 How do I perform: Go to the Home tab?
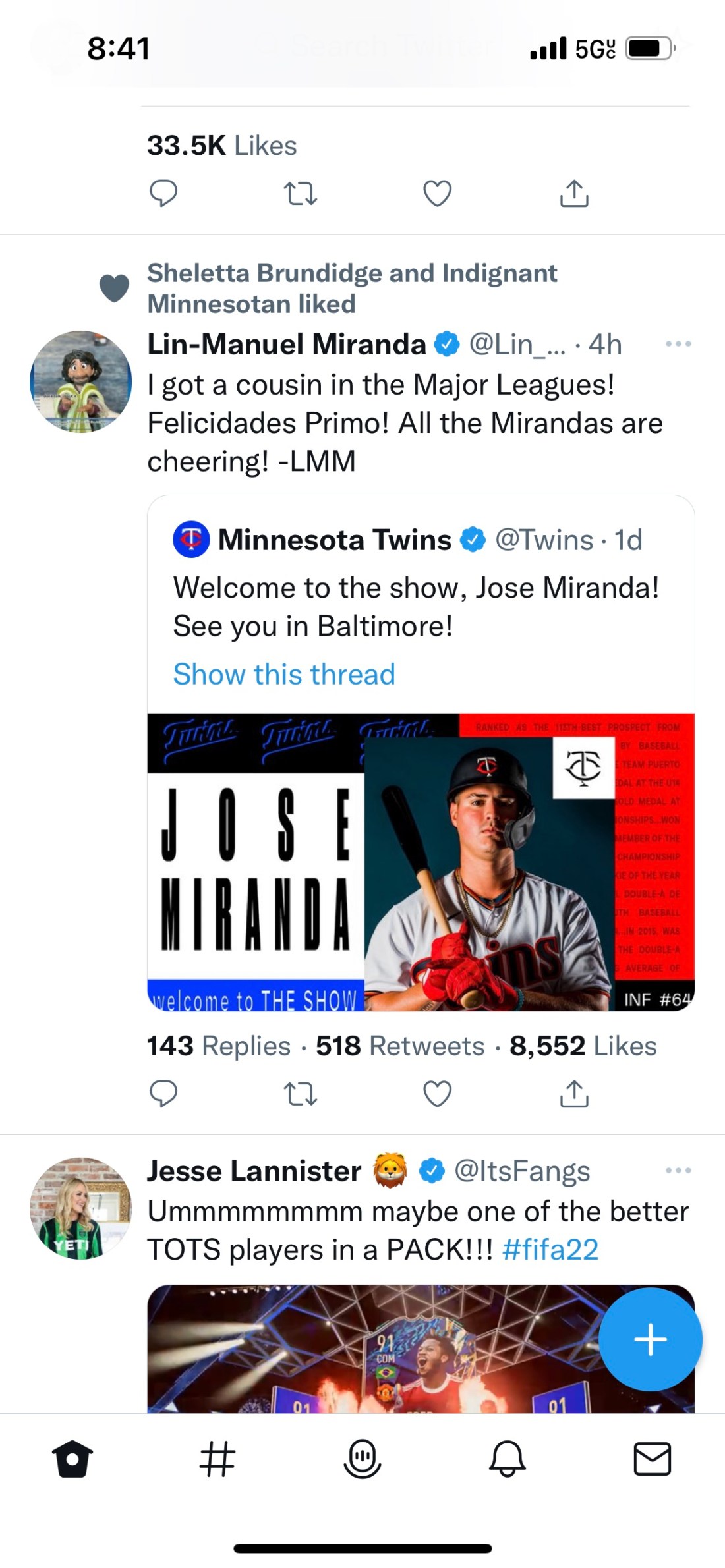(x=72, y=1459)
